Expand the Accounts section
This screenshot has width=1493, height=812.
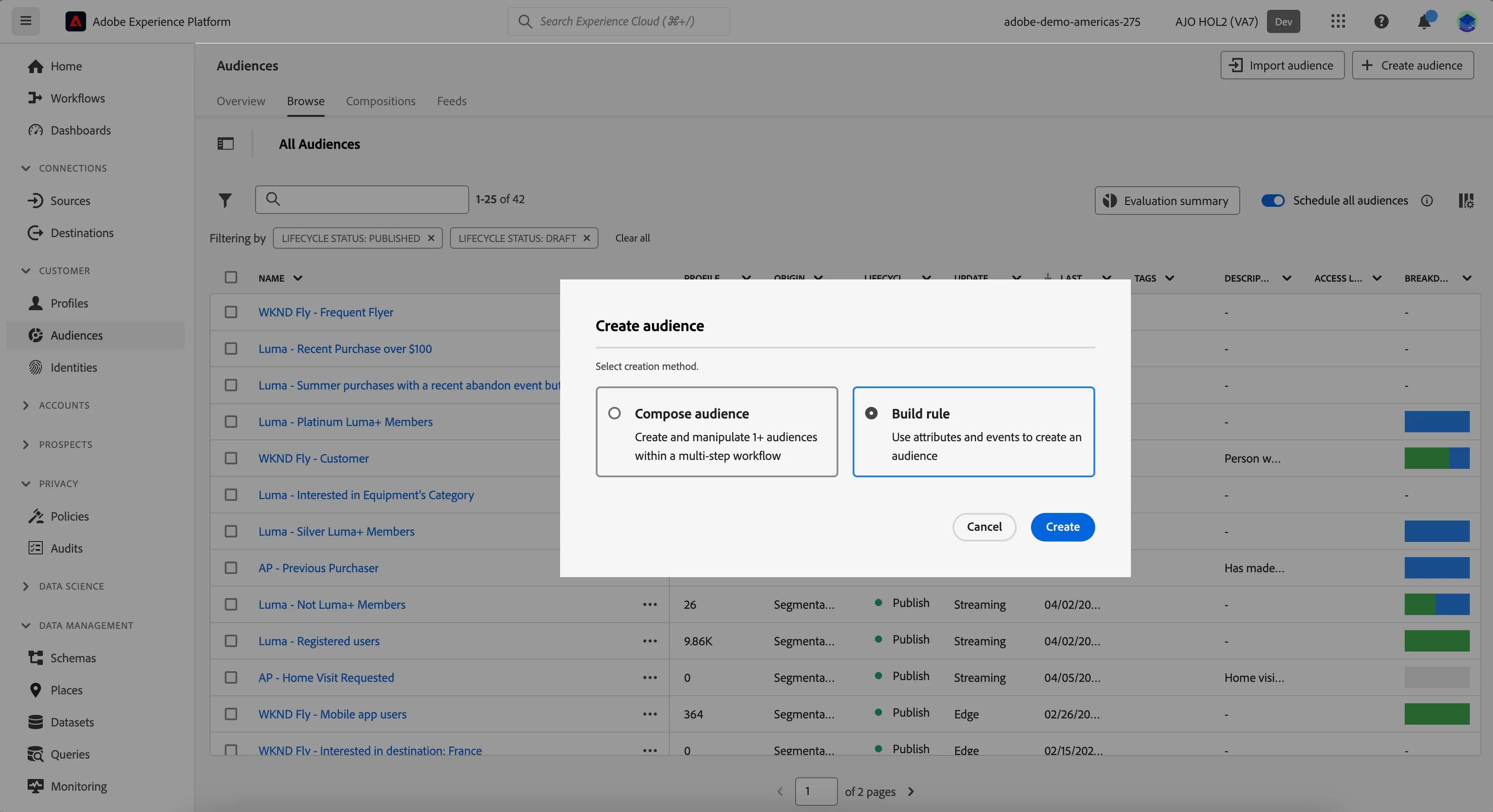pos(25,406)
